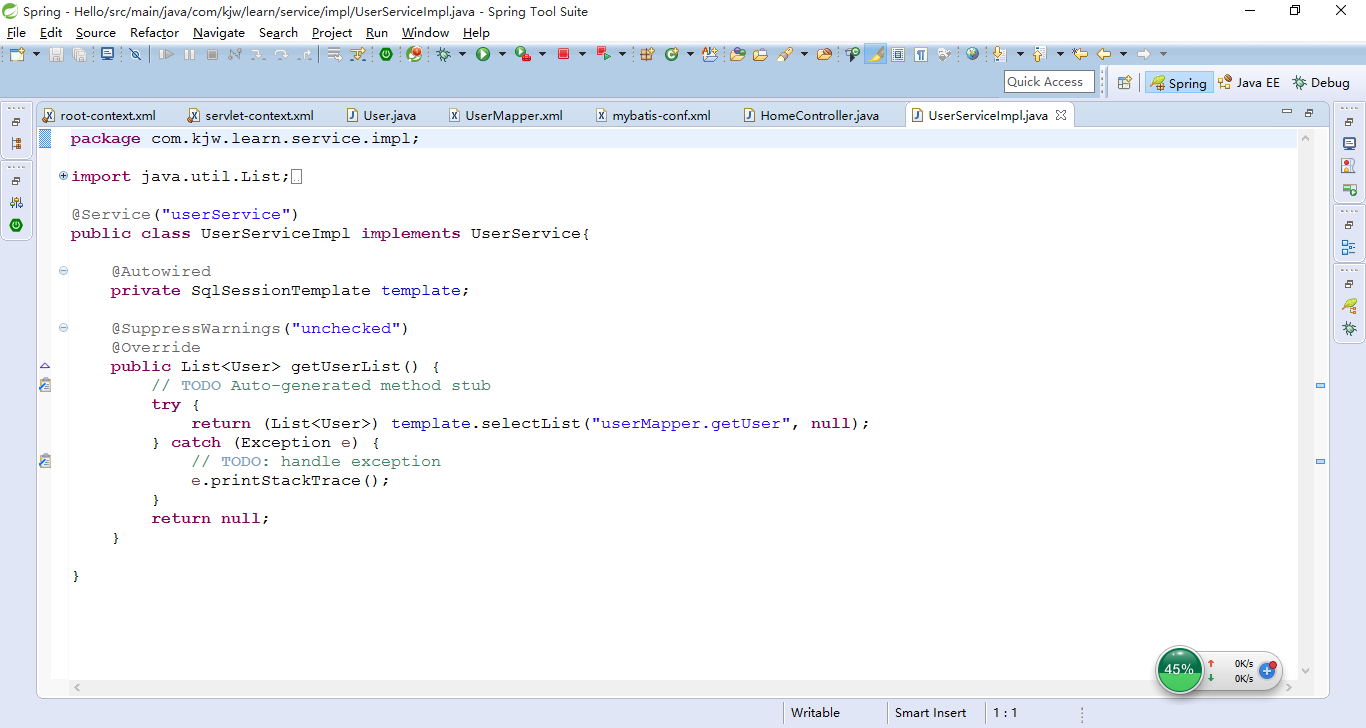Click the relaunch red-square-with-play icon
The height and width of the screenshot is (728, 1366).
coord(602,54)
